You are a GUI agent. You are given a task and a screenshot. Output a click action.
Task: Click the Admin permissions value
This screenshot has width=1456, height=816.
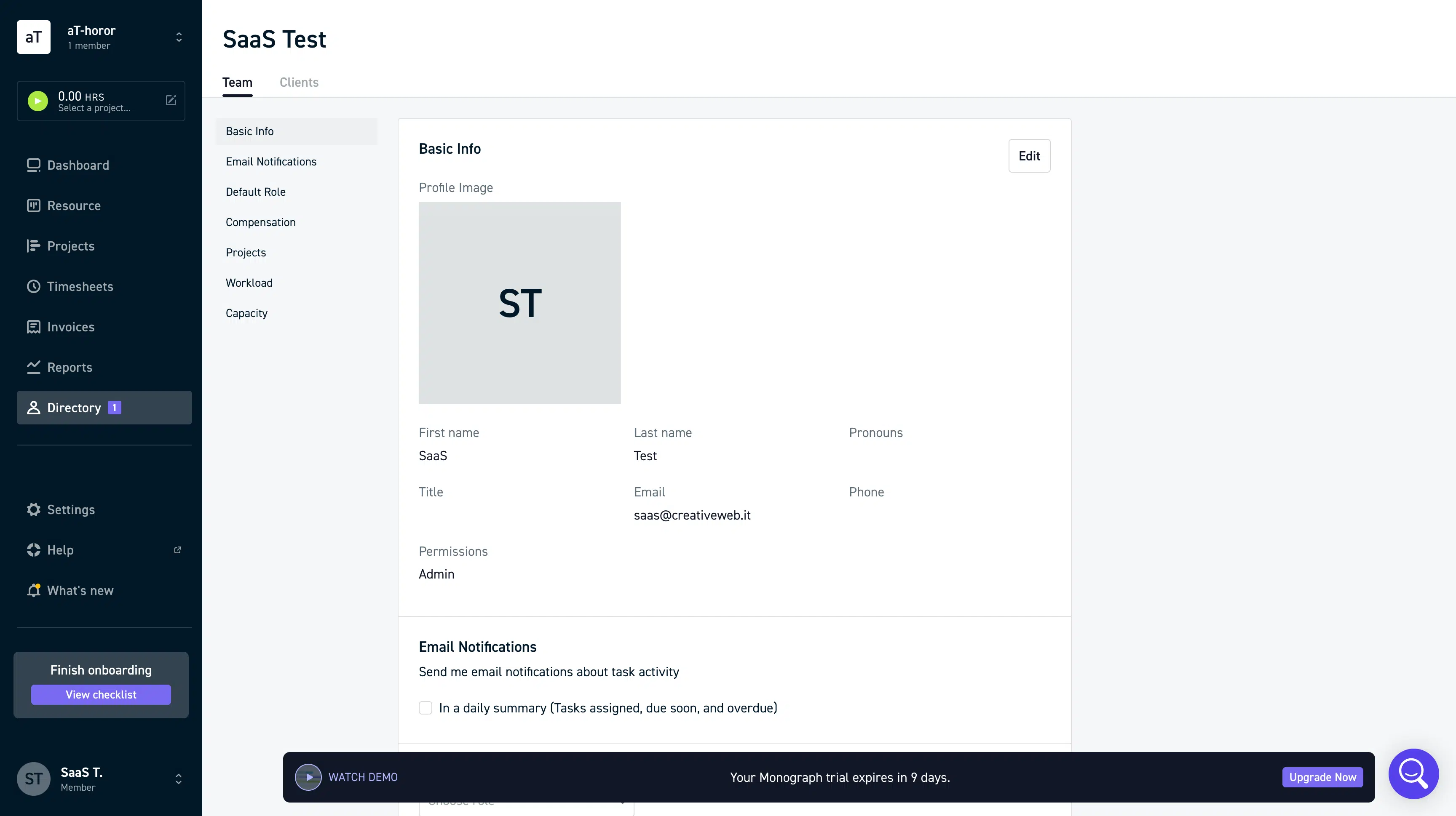click(x=436, y=574)
